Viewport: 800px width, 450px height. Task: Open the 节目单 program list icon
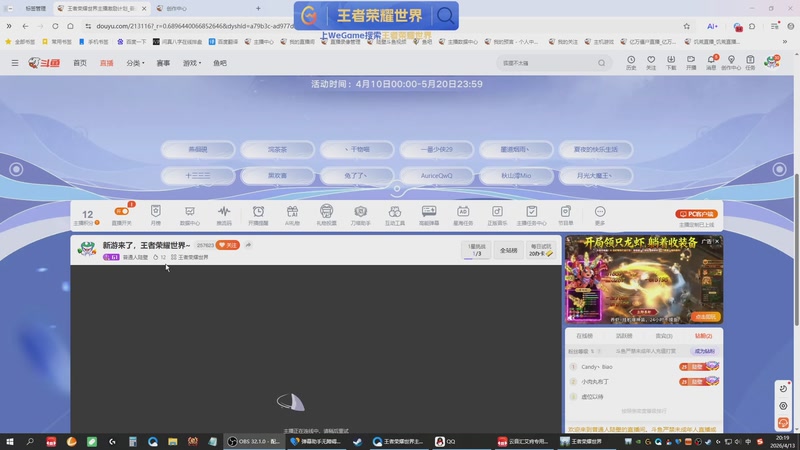tap(566, 215)
